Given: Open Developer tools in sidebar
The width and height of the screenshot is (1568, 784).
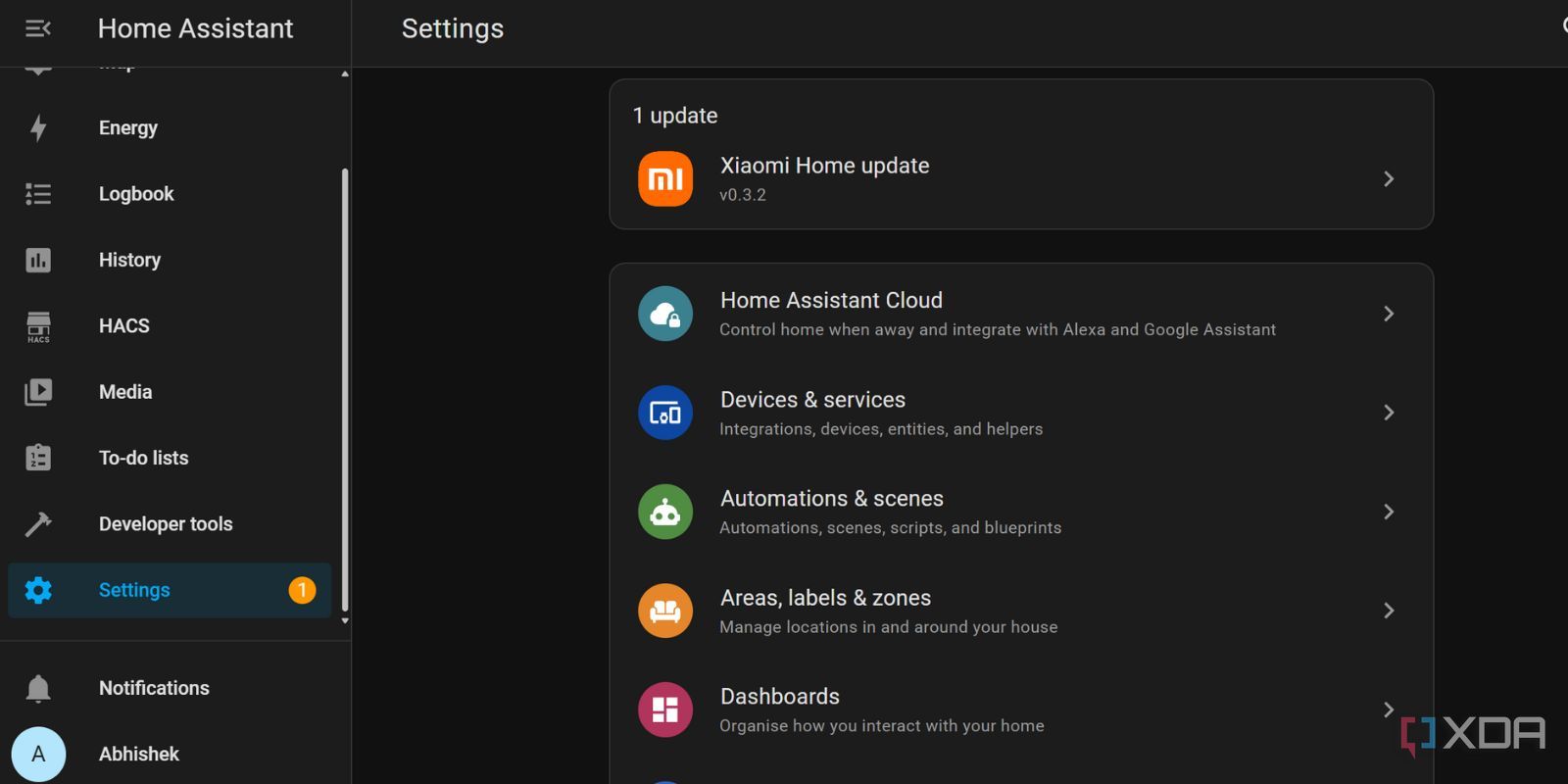Looking at the screenshot, I should click(x=166, y=524).
